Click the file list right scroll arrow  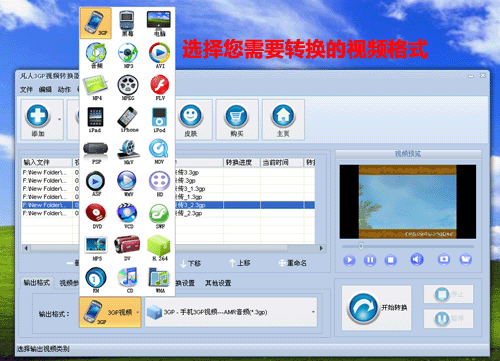pyautogui.click(x=321, y=248)
